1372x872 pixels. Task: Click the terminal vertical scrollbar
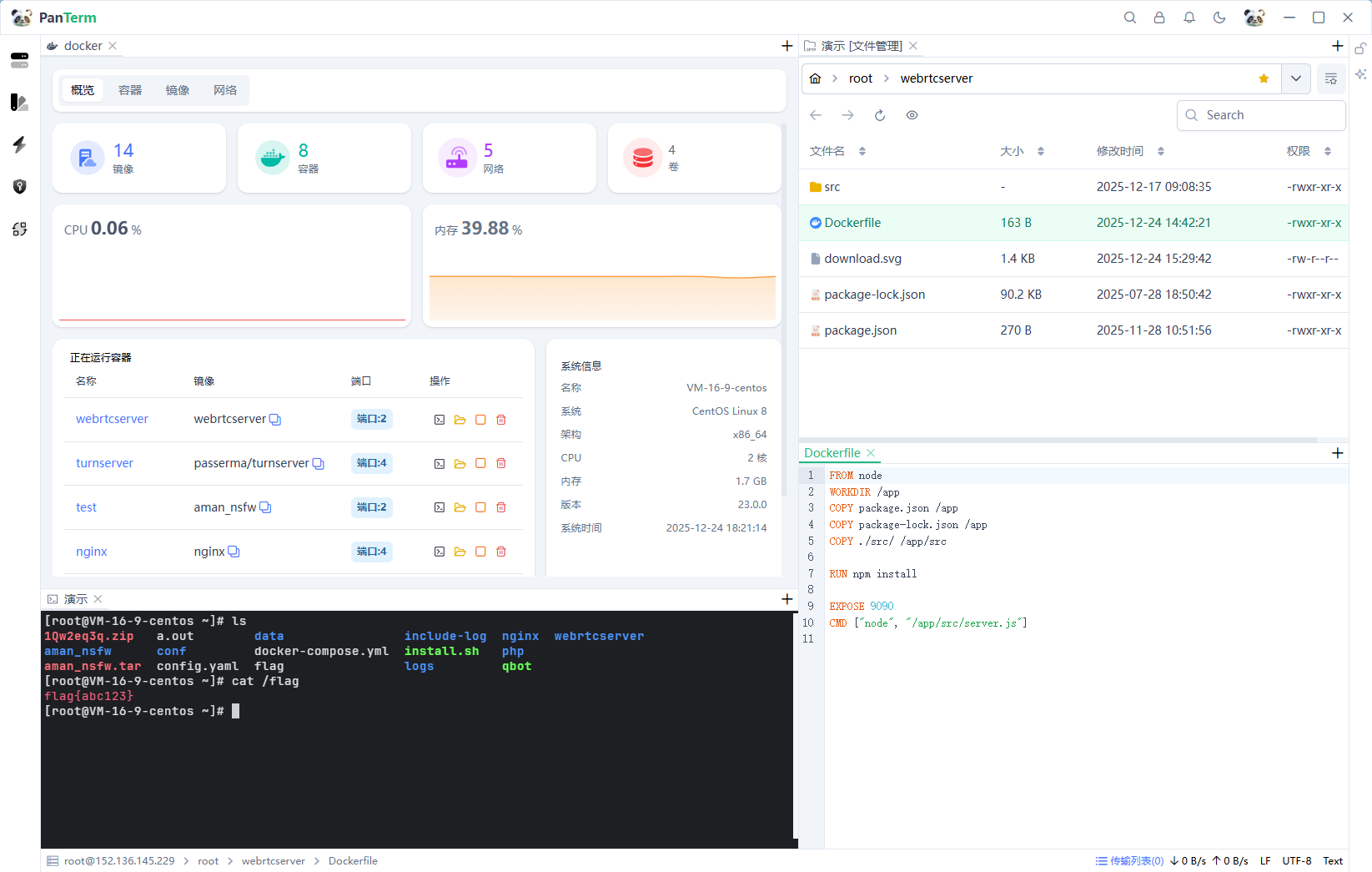click(x=795, y=726)
